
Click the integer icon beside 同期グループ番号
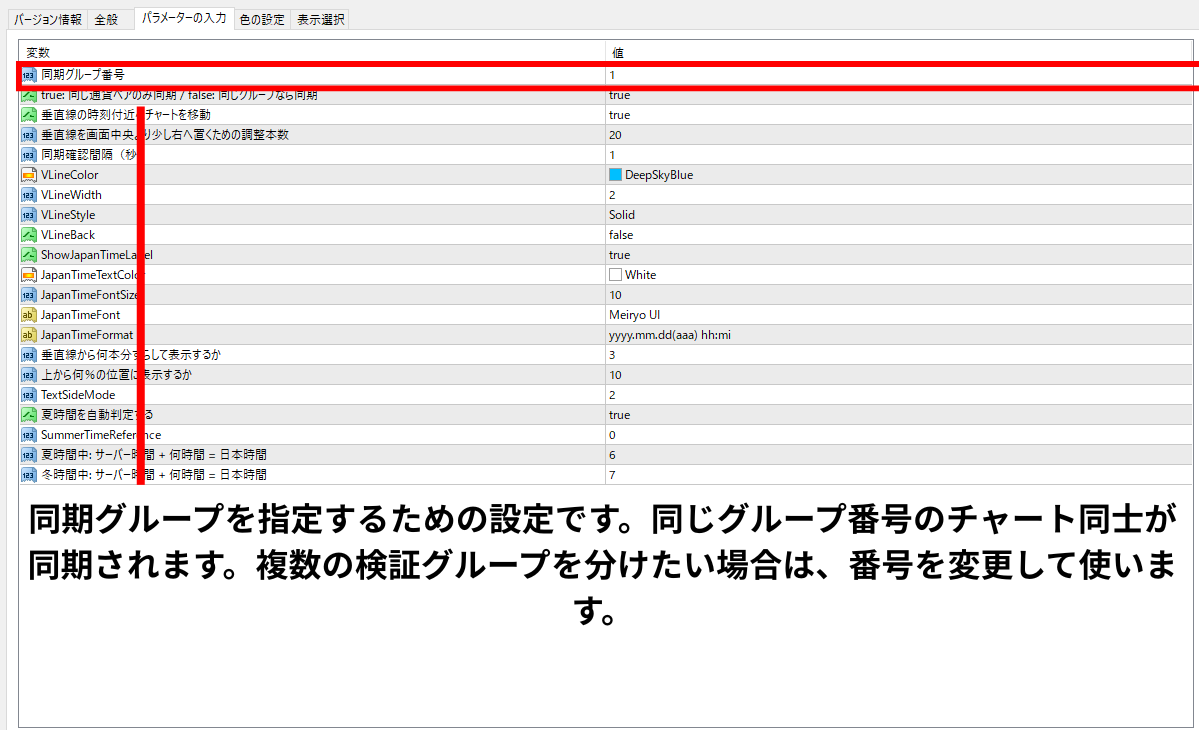point(28,75)
